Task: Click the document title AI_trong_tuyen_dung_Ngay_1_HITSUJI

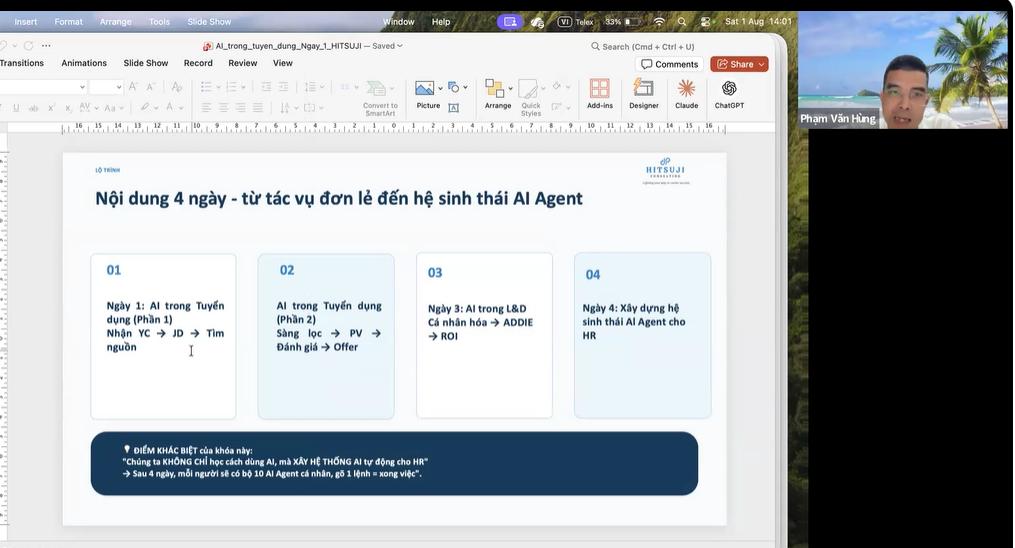Action: 289,46
